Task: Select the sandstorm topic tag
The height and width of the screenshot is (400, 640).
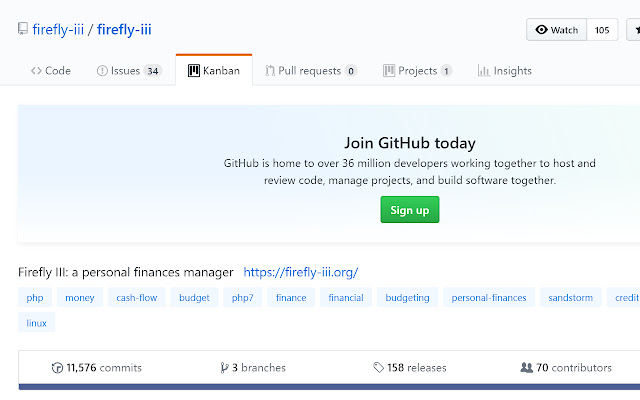Action: click(571, 298)
